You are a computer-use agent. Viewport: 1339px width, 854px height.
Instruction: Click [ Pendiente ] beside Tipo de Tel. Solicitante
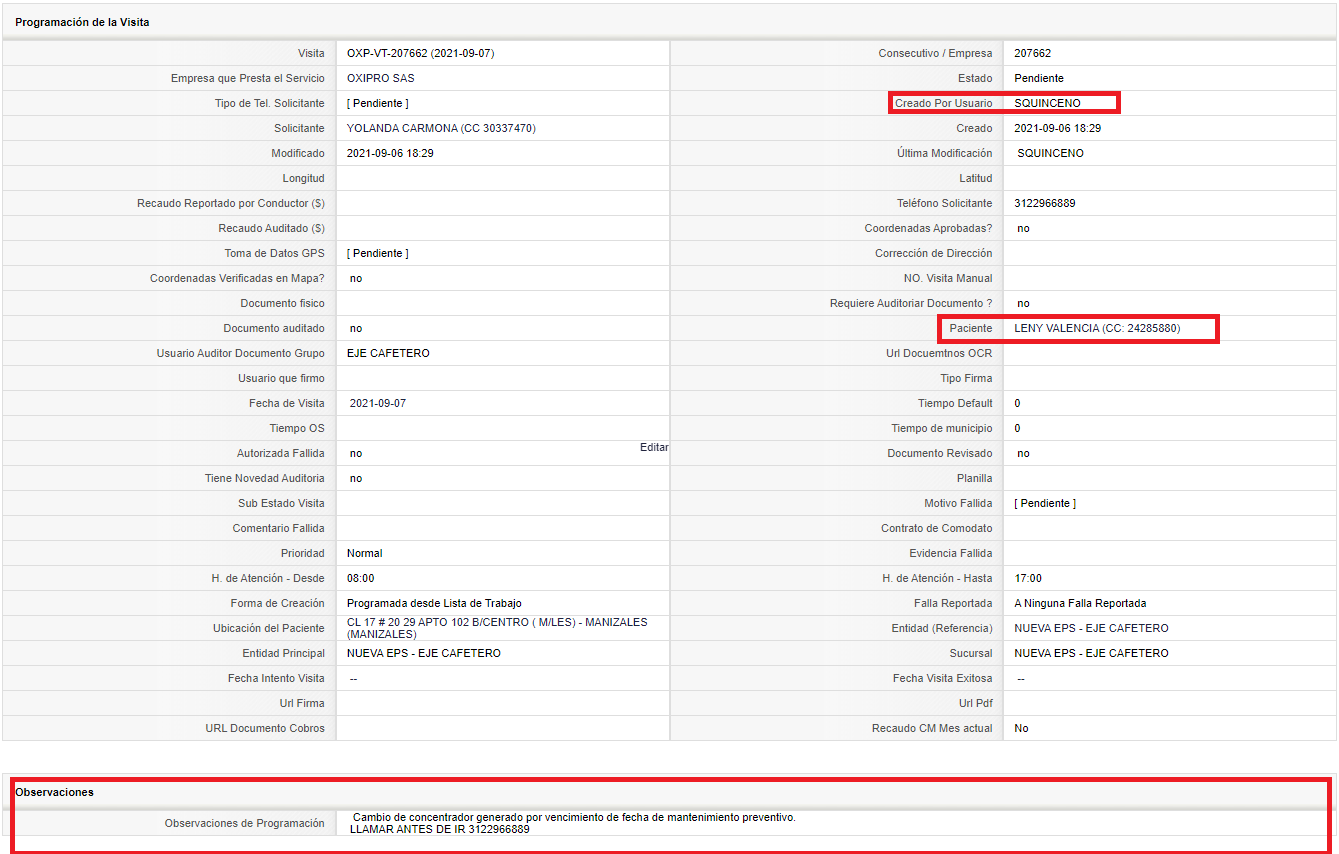(377, 103)
